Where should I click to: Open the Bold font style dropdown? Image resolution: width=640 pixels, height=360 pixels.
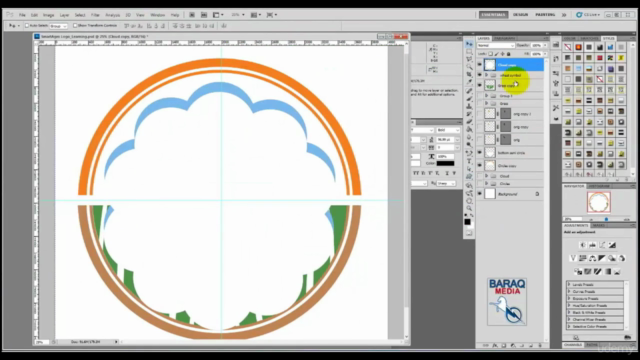pos(448,130)
